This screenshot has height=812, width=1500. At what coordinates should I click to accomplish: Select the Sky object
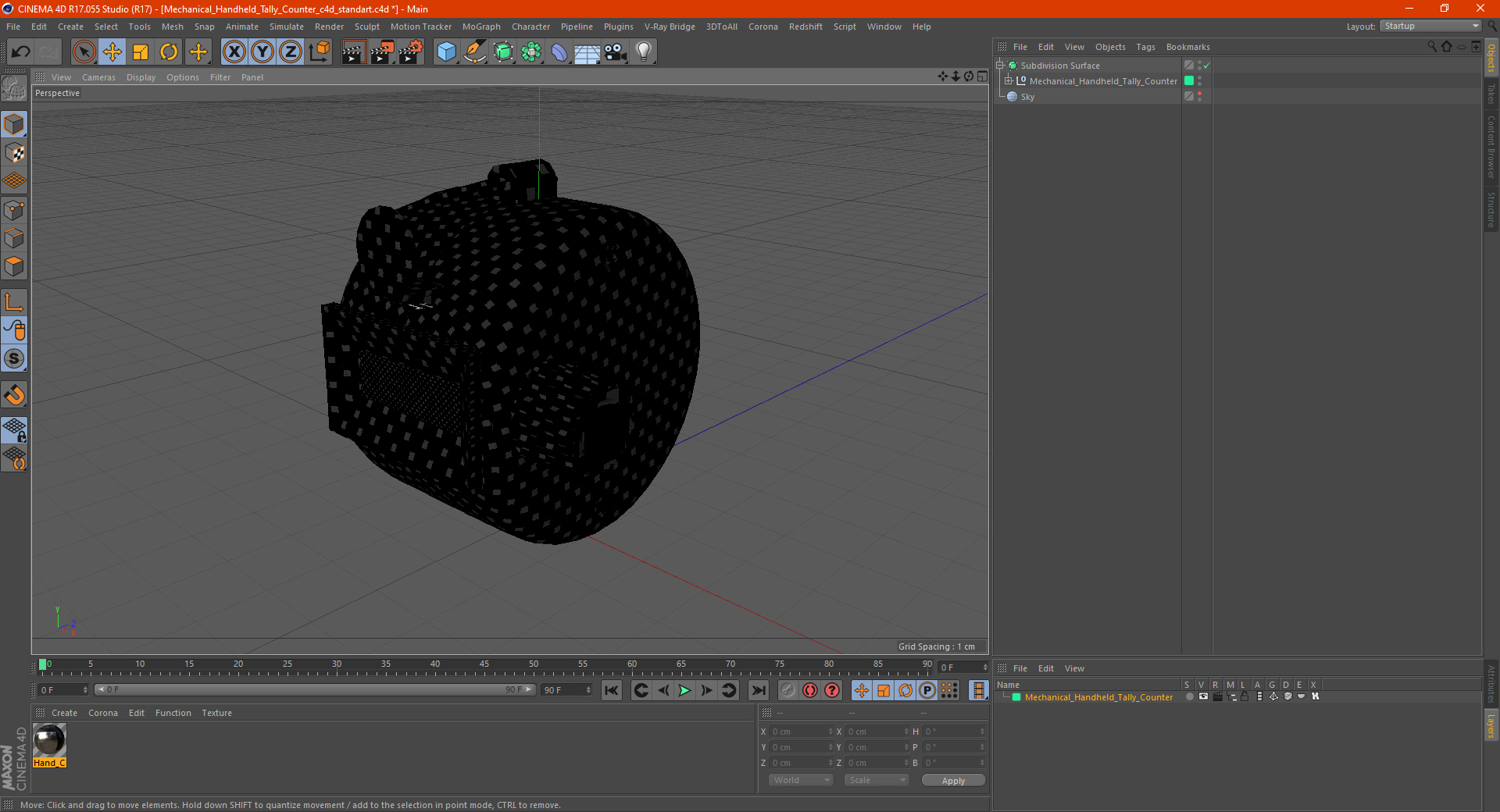[x=1027, y=97]
